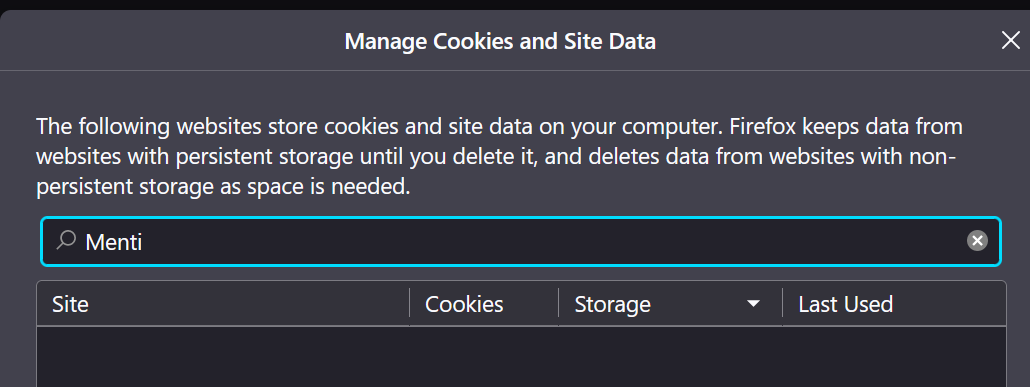
Task: Click the divider between Site and Cookies columns
Action: [409, 306]
